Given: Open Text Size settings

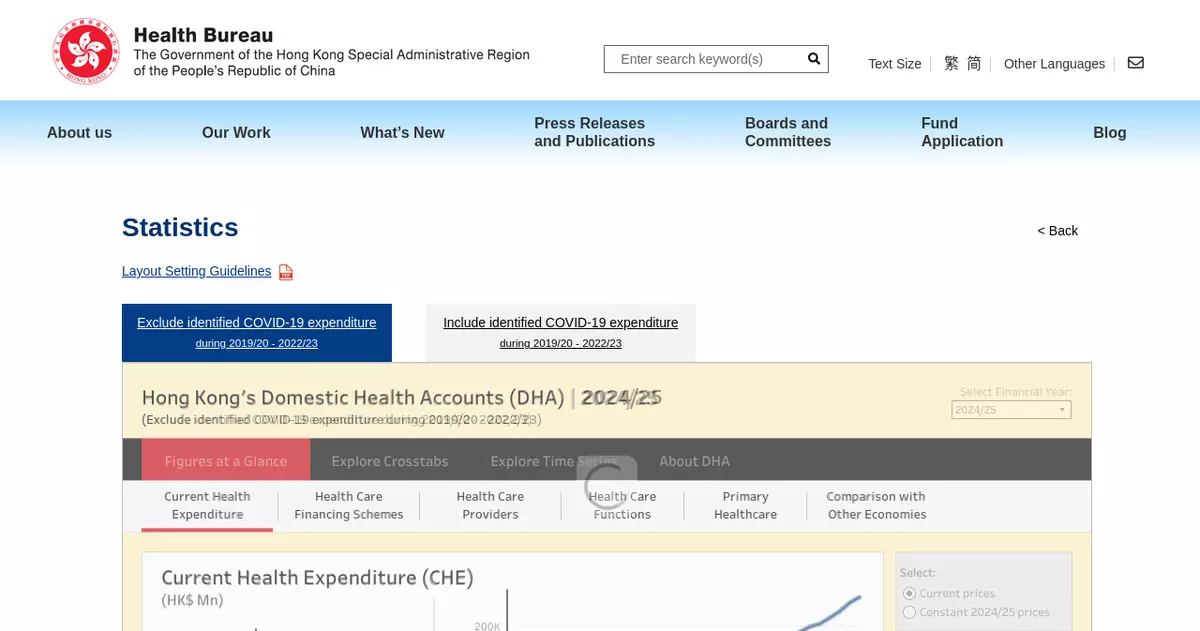Looking at the screenshot, I should tap(895, 64).
